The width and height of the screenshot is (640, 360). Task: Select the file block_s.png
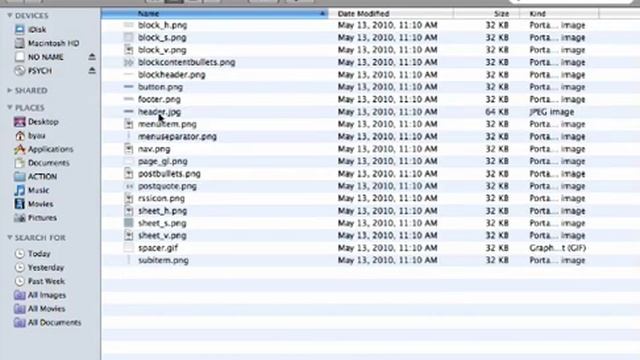[x=162, y=38]
